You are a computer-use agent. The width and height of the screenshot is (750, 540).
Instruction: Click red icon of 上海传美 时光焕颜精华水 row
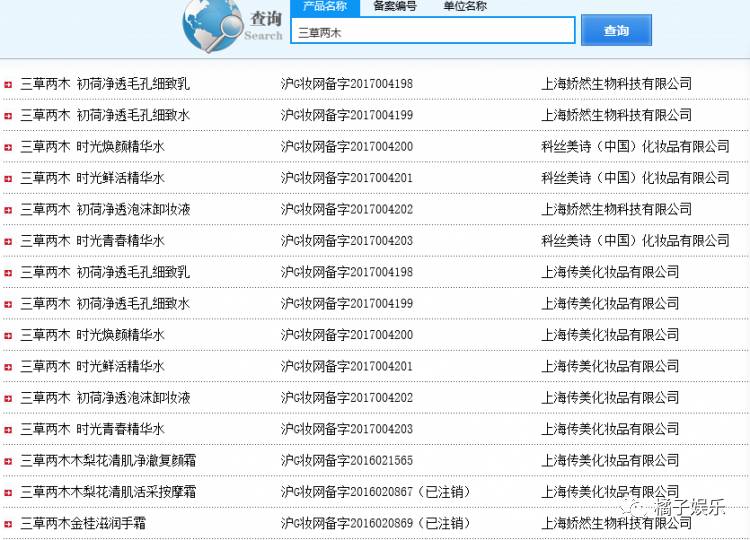[x=8, y=336]
